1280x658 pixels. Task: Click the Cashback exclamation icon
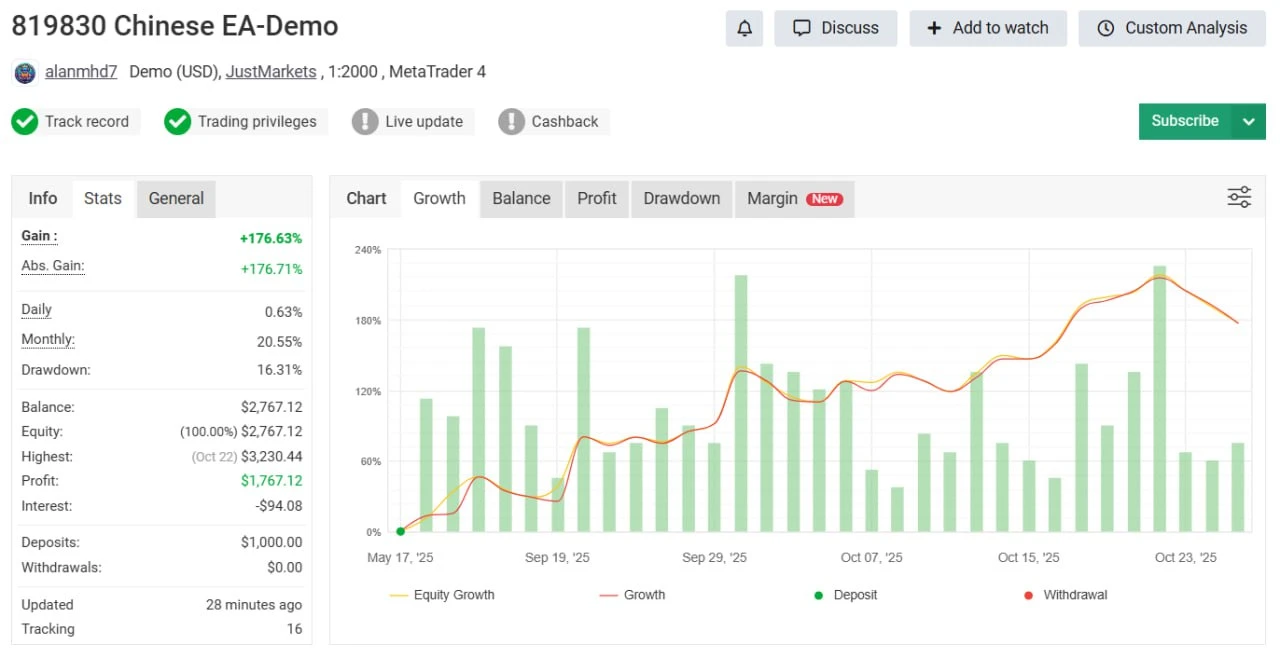511,121
